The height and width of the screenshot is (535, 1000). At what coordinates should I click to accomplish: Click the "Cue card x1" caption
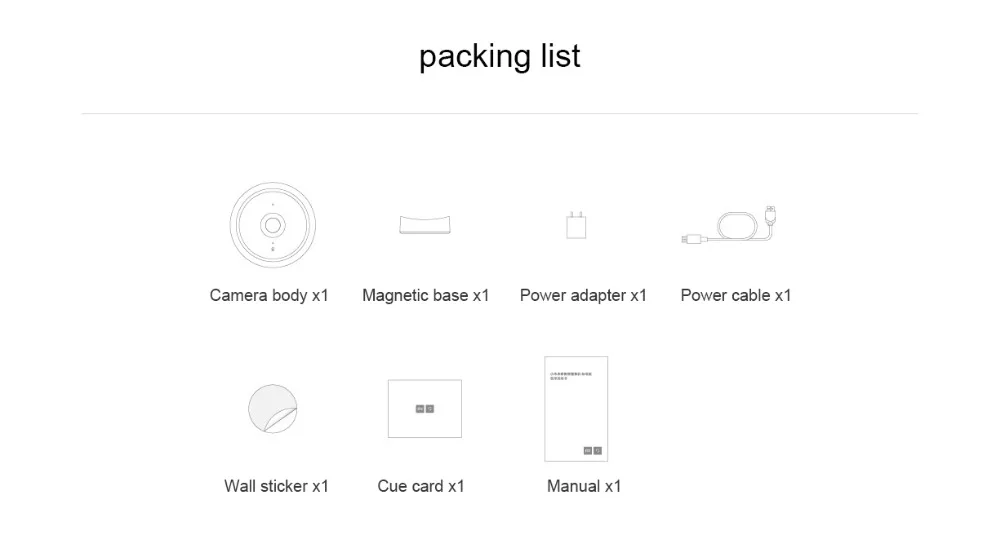click(x=421, y=486)
